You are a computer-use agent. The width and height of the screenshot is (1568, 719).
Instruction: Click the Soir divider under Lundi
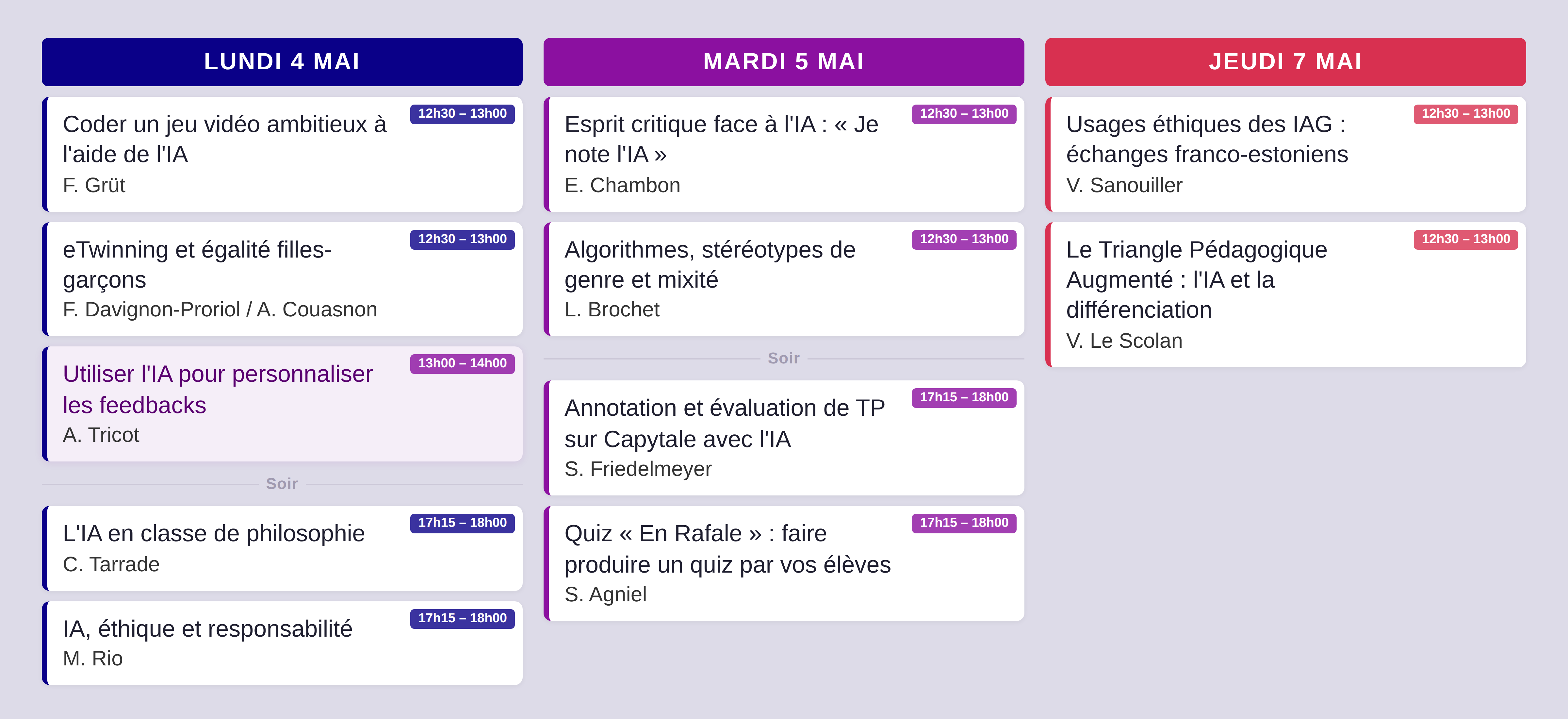point(282,484)
